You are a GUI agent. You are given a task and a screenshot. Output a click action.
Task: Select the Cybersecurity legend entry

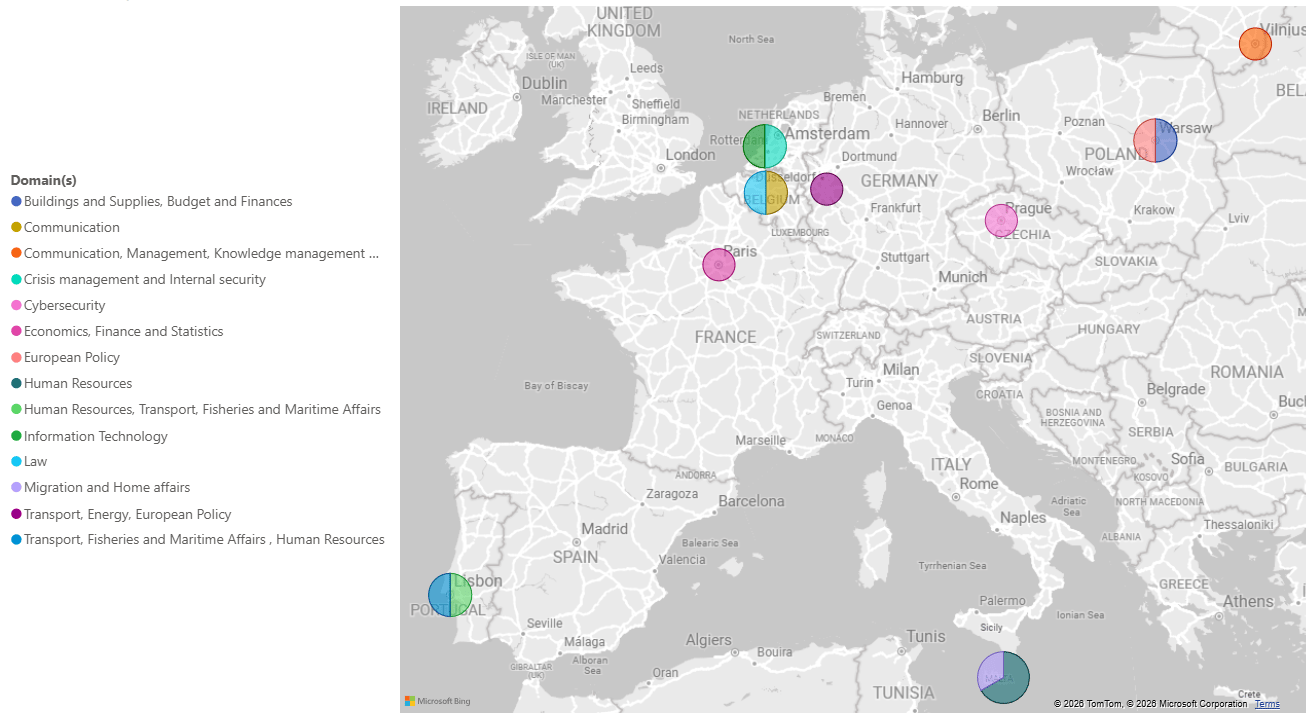58,305
